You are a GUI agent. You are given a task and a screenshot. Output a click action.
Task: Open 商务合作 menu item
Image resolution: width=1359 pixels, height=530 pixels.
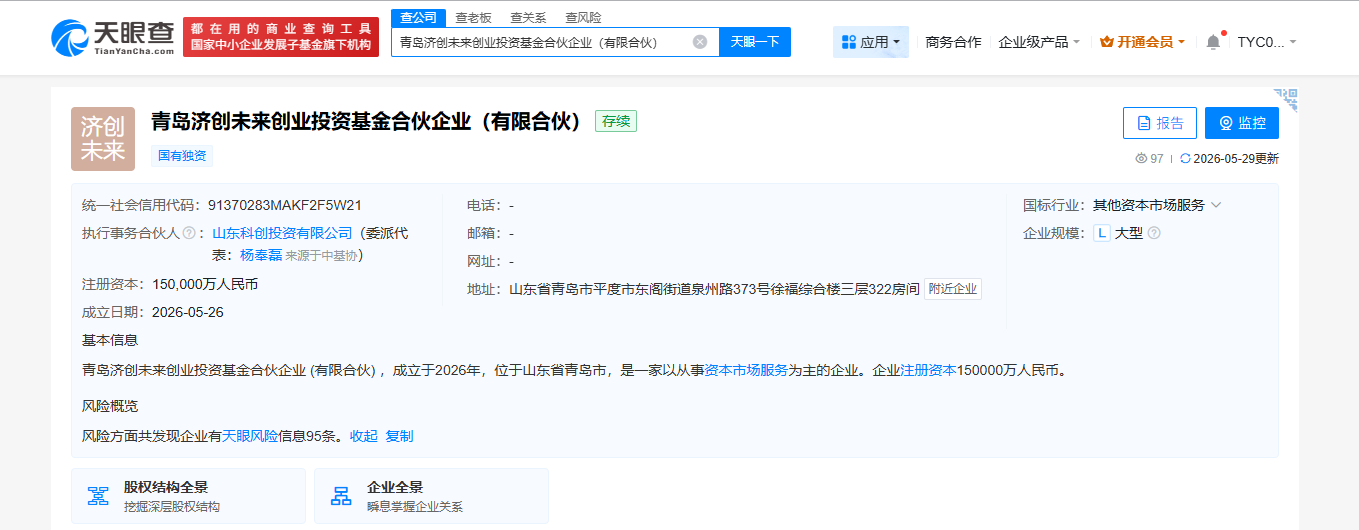(x=953, y=42)
